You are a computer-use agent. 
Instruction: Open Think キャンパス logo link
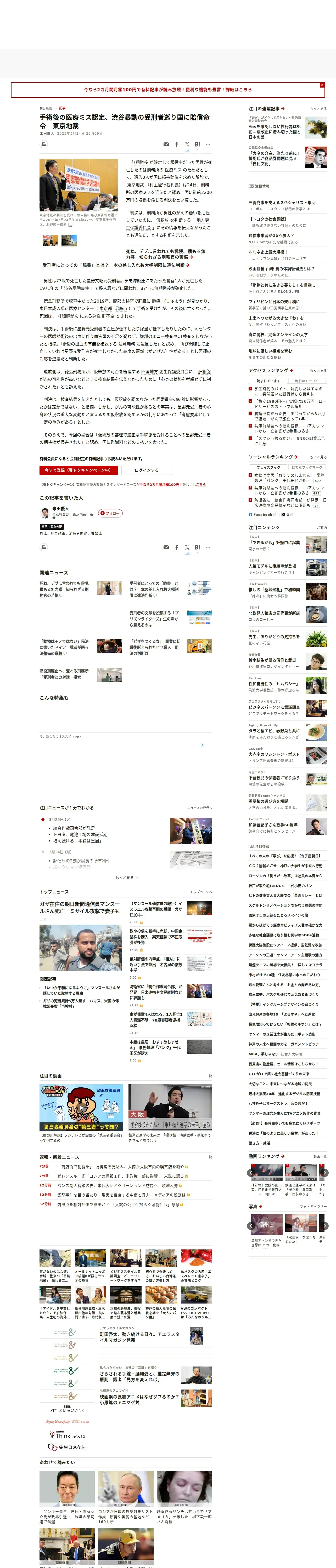tap(67, 1435)
